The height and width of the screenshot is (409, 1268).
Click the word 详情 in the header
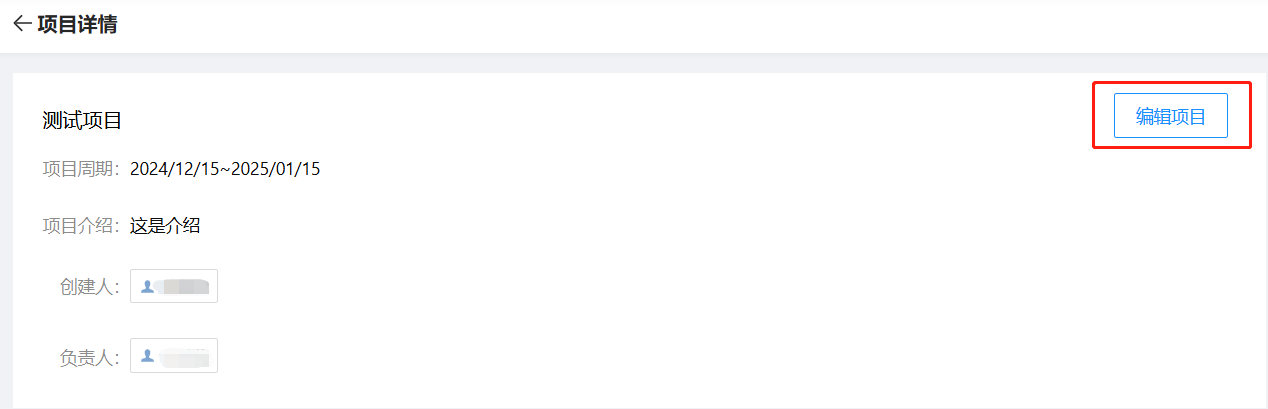(97, 25)
